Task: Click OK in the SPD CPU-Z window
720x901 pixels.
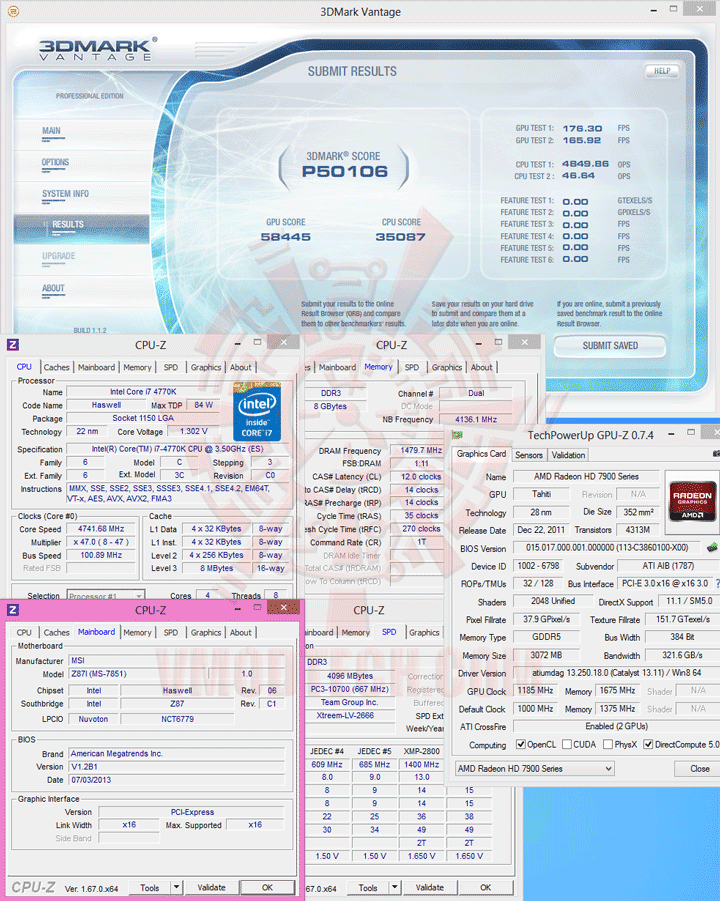Action: pos(486,888)
